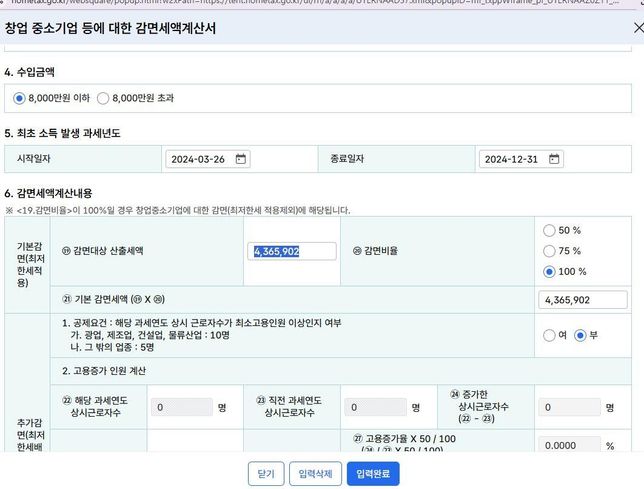Open calendar picker for 시작일자 date
This screenshot has width=644, height=489.
pos(241,159)
